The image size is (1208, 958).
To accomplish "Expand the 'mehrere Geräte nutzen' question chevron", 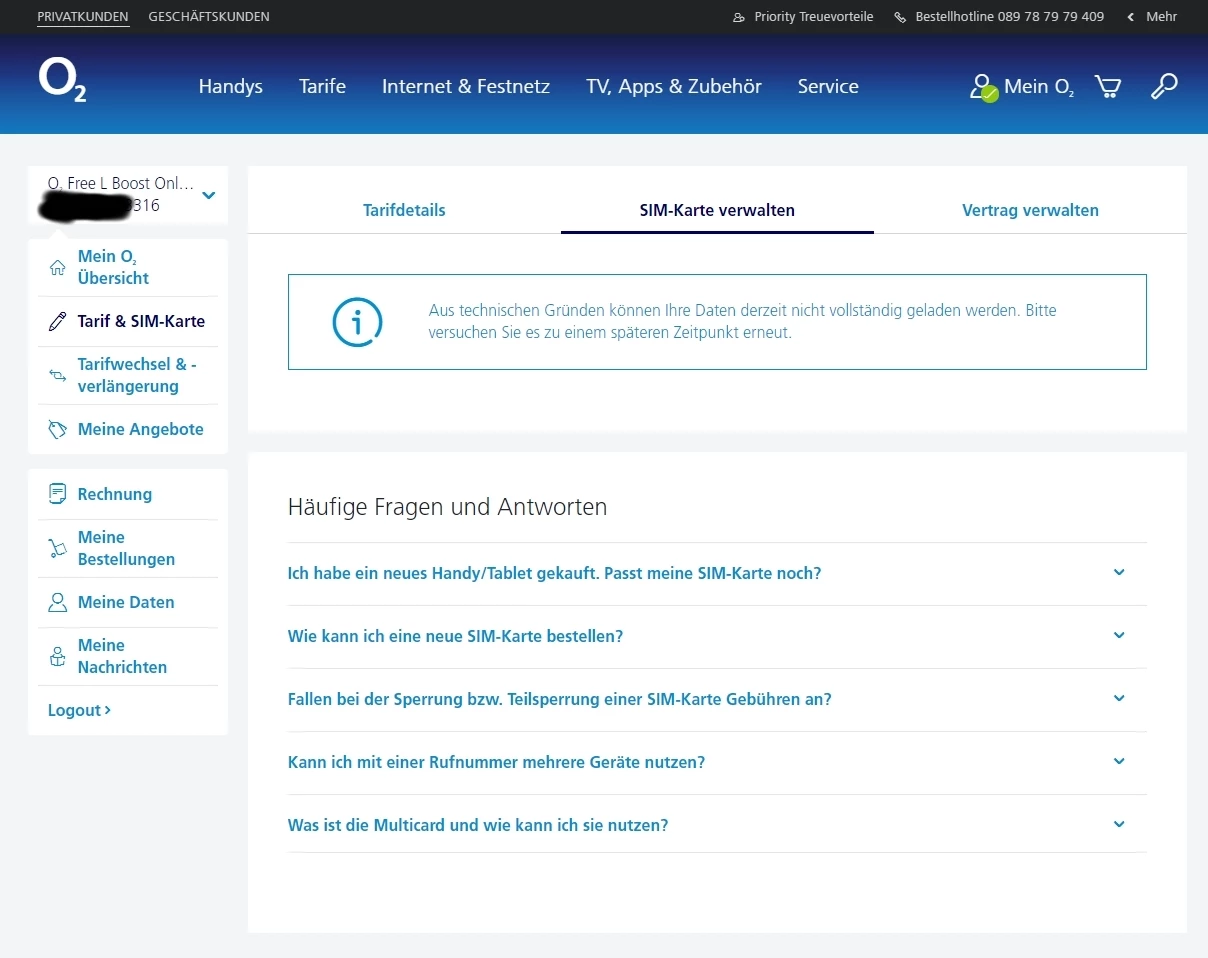I will [1119, 761].
